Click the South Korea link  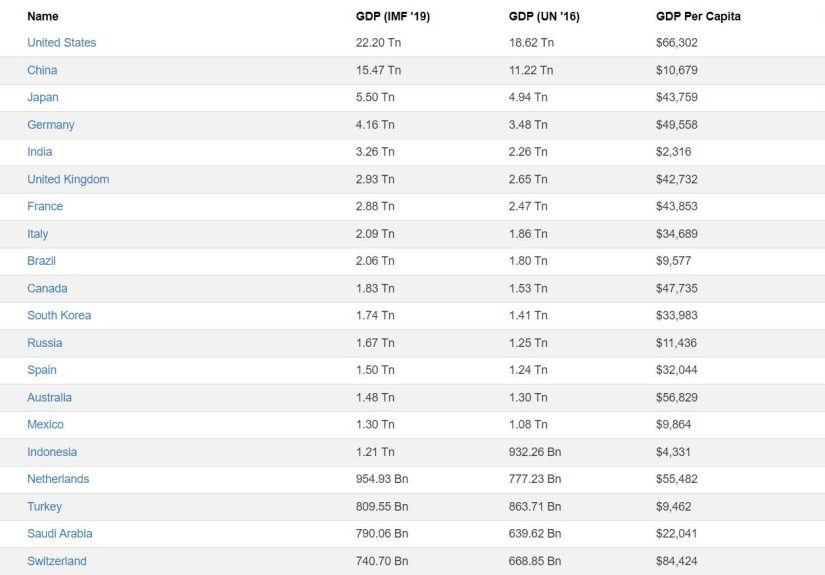(x=59, y=315)
